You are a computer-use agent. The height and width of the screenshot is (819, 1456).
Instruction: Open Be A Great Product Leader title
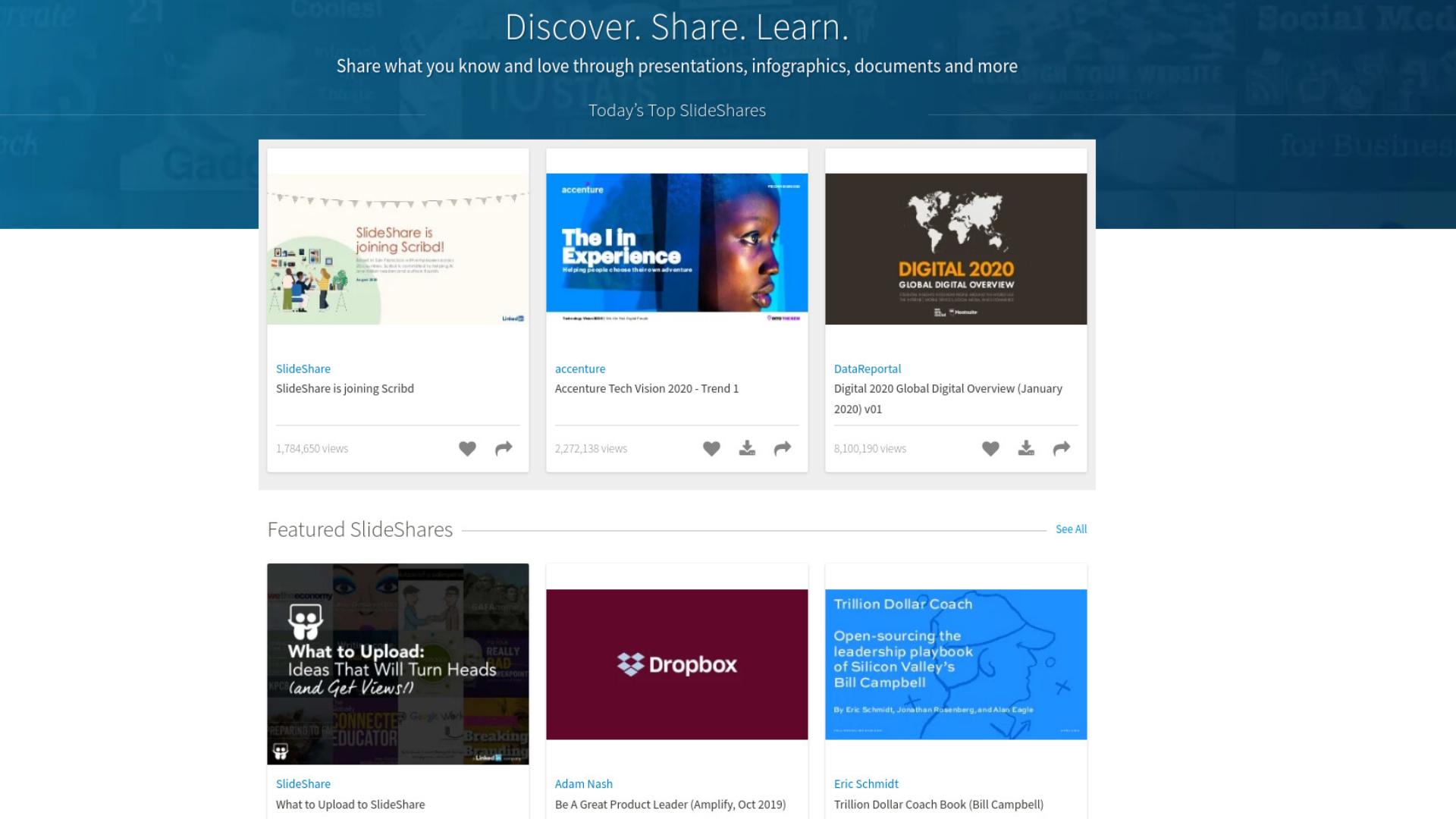pyautogui.click(x=670, y=804)
